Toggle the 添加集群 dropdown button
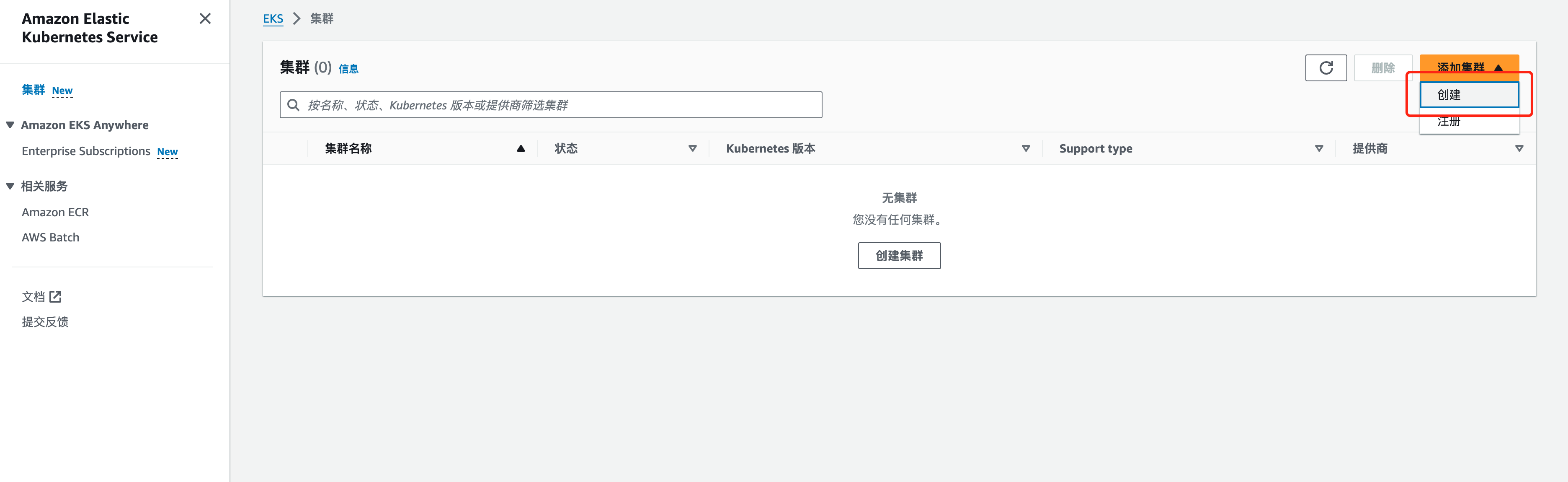The height and width of the screenshot is (482, 1568). 1469,67
